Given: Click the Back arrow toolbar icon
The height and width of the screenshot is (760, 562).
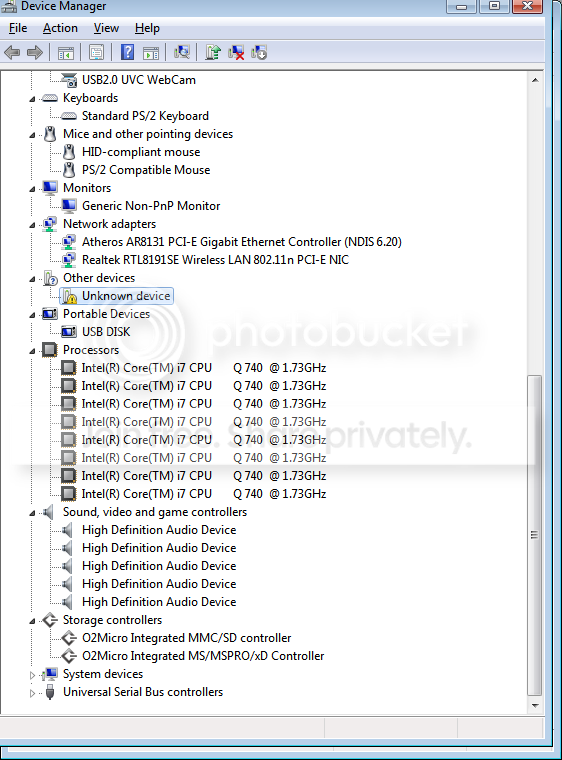Looking at the screenshot, I should [x=12, y=52].
